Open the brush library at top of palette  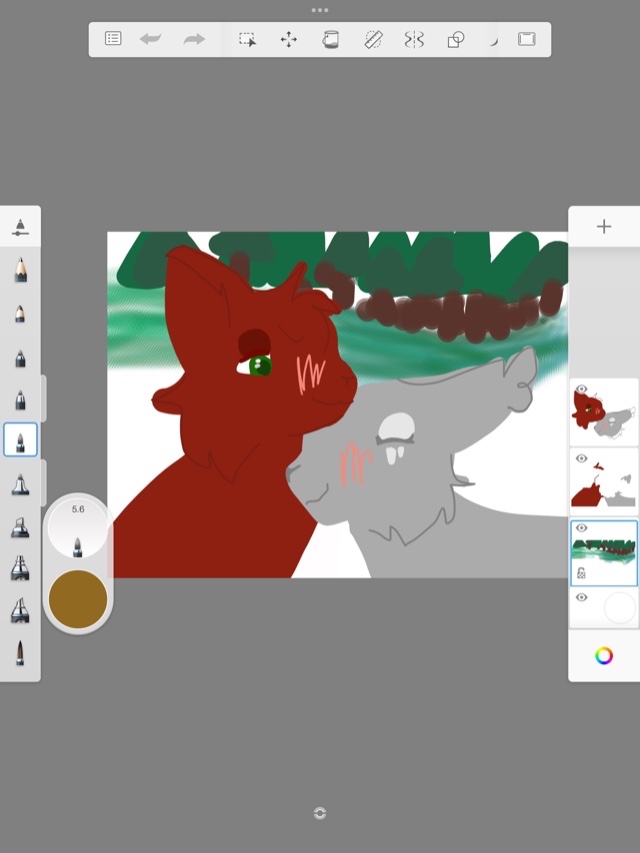coord(20,228)
